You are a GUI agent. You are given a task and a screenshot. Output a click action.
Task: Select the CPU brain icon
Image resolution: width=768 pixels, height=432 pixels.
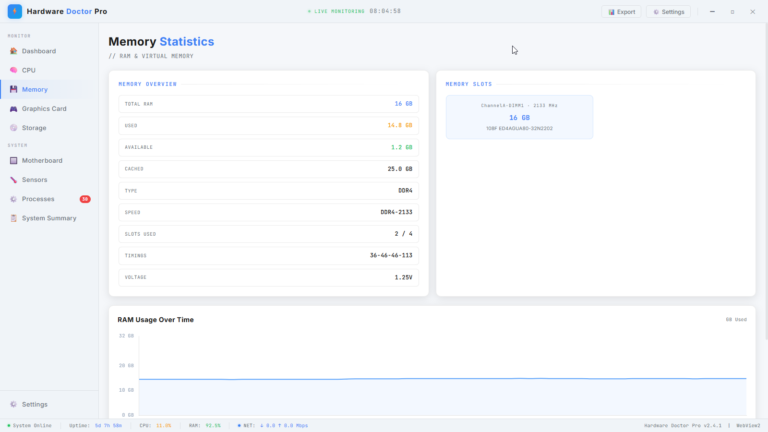point(13,70)
